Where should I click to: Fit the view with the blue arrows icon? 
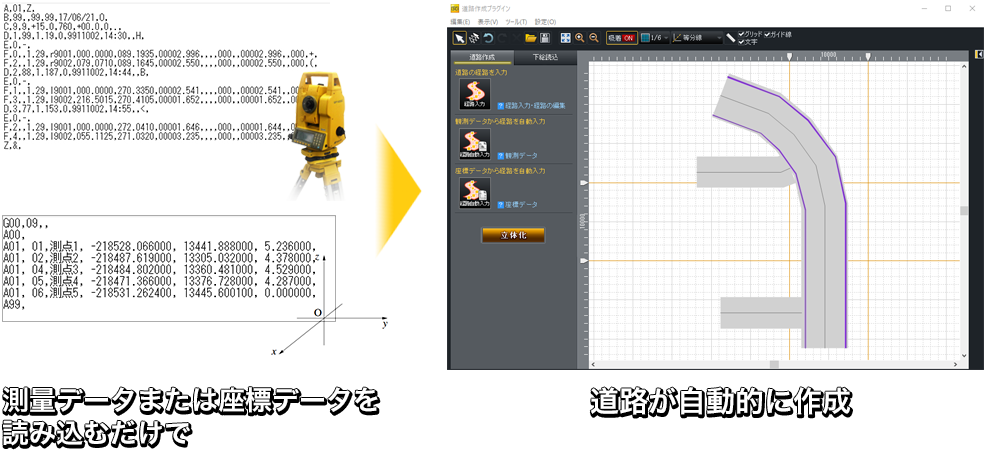[566, 38]
